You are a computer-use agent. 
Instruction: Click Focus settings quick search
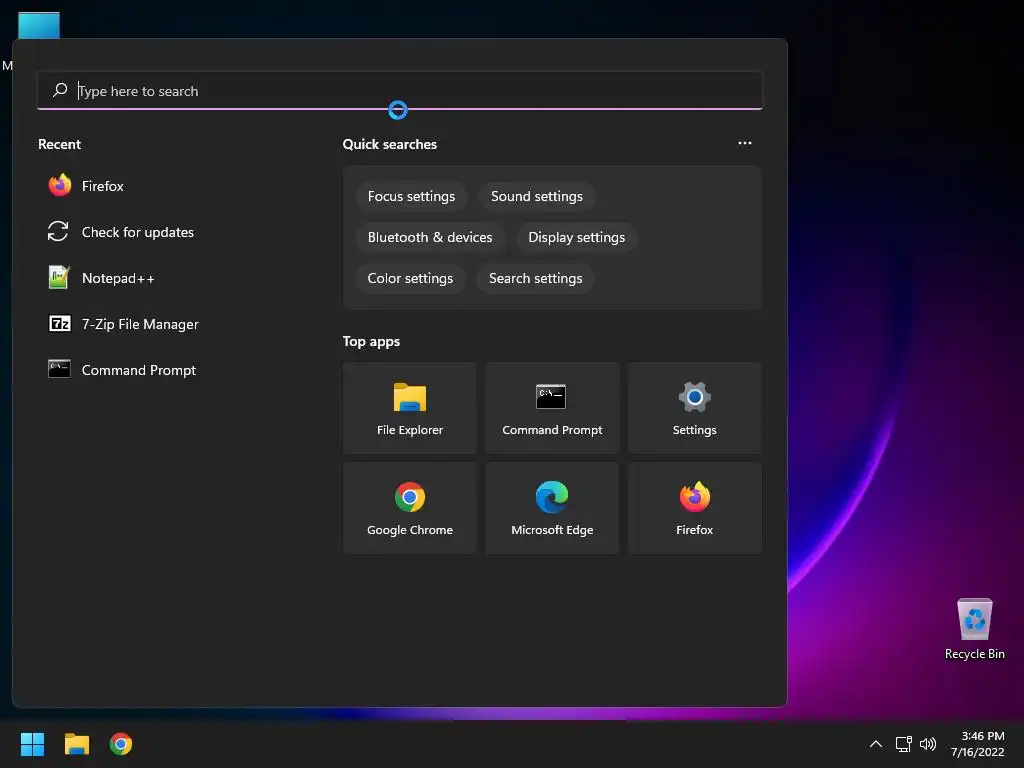point(411,197)
